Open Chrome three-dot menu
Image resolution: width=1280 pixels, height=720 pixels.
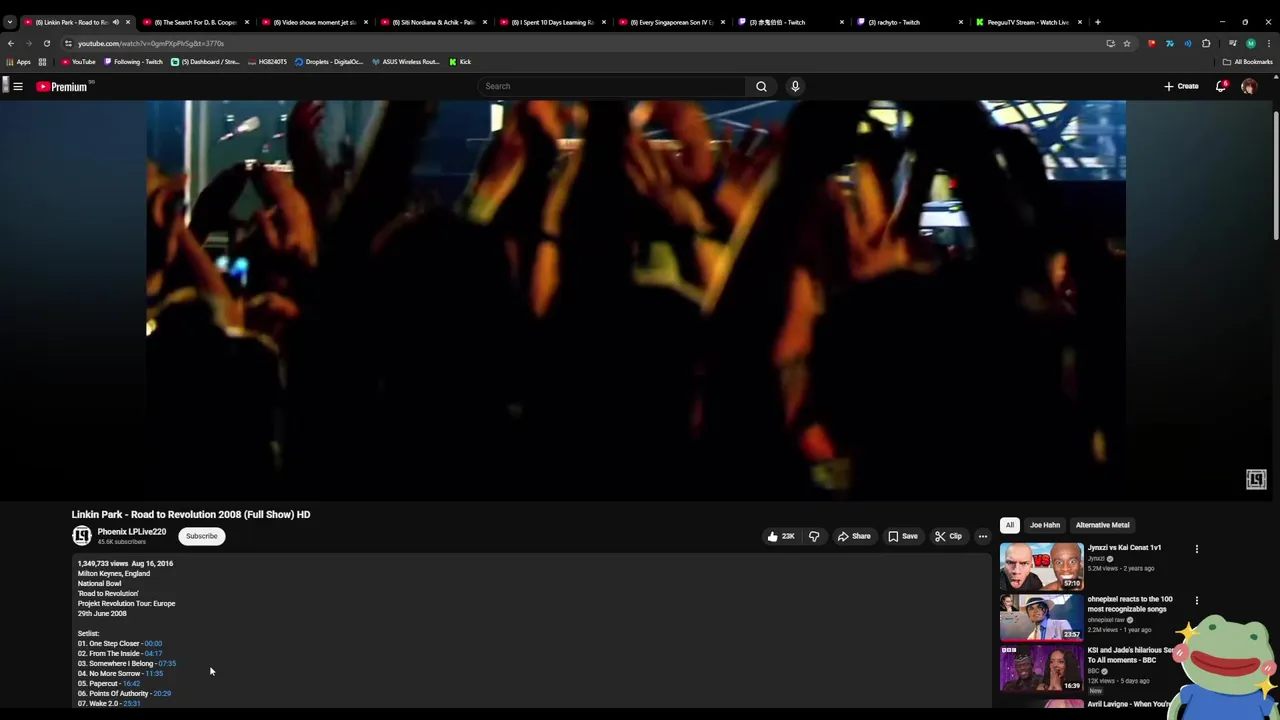tap(1269, 43)
